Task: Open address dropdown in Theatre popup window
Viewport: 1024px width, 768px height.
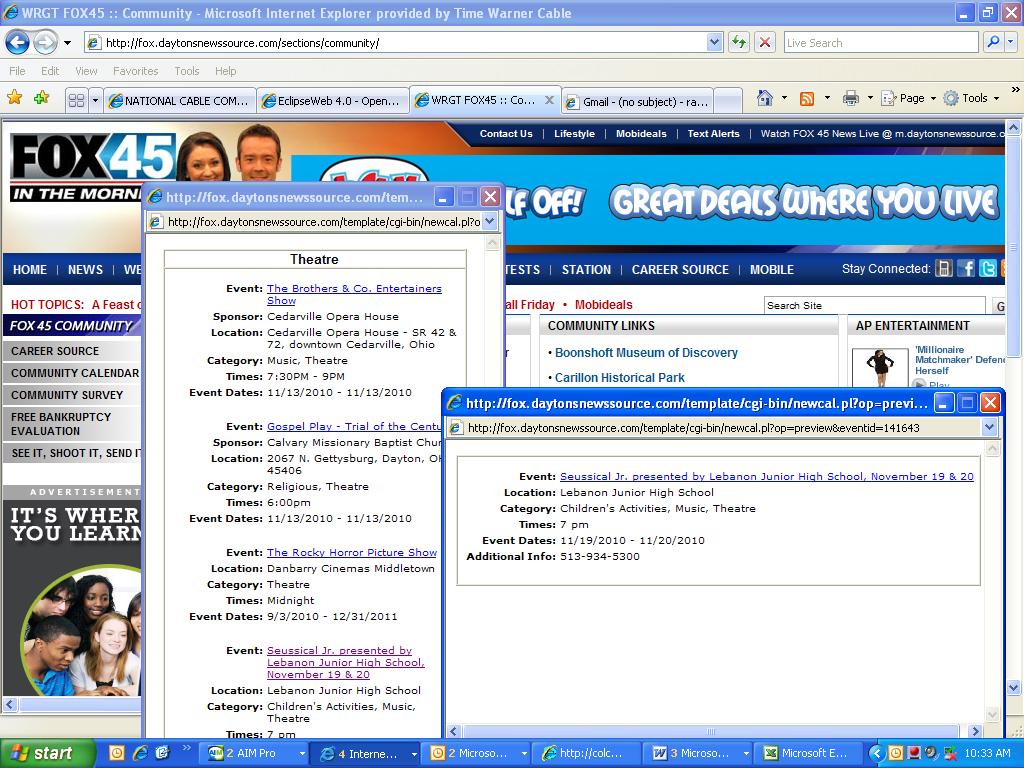Action: coord(490,222)
